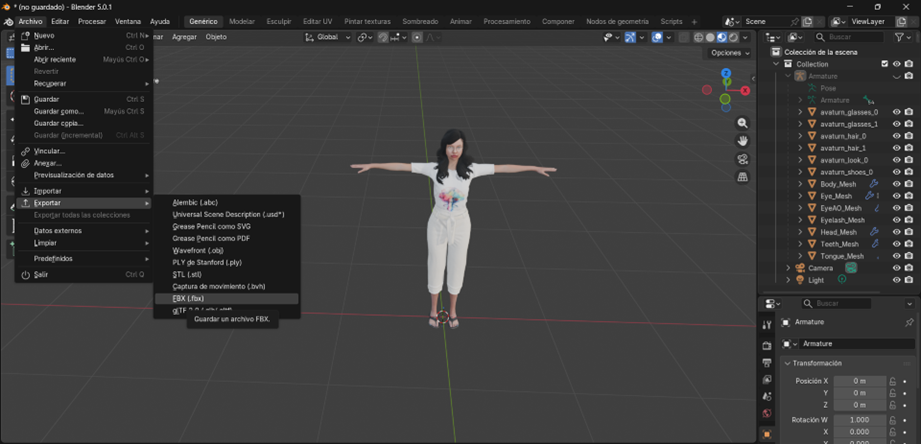
Task: Toggle overlays display button
Action: [x=657, y=37]
